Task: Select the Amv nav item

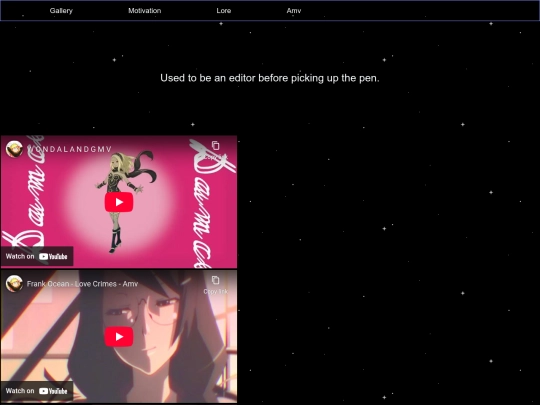Action: [x=294, y=11]
